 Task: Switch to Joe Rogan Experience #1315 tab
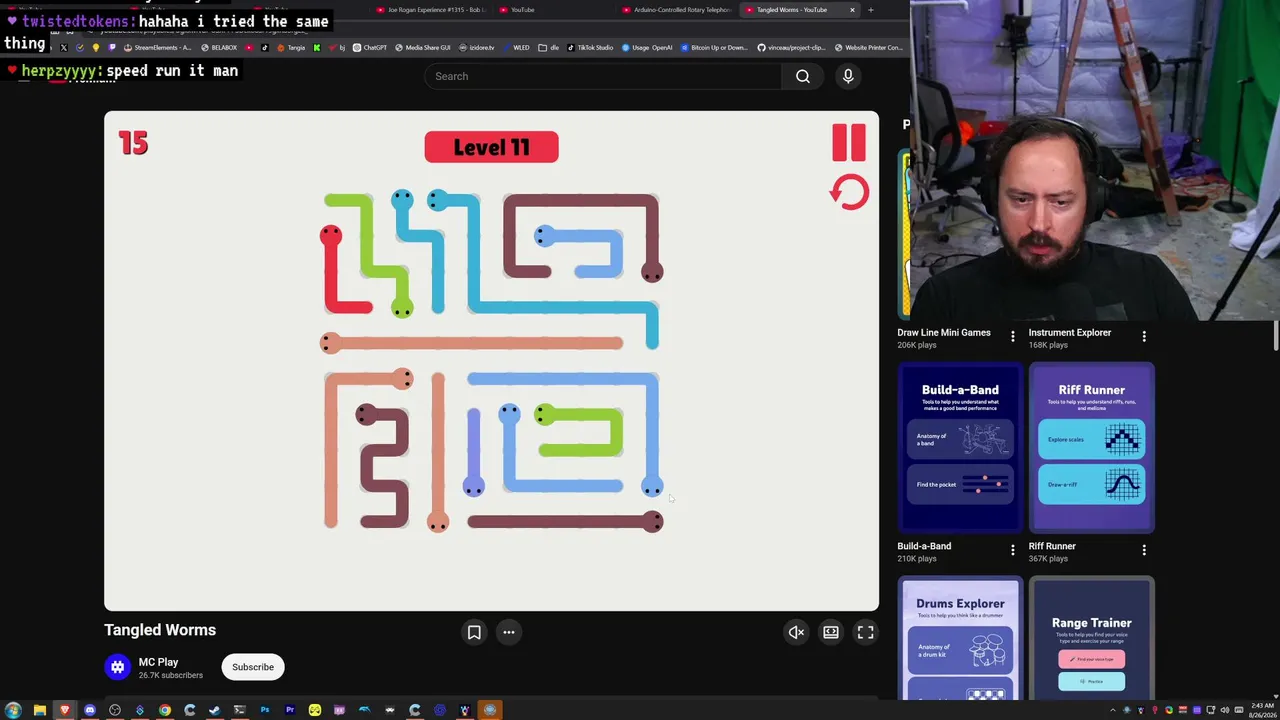(x=432, y=10)
